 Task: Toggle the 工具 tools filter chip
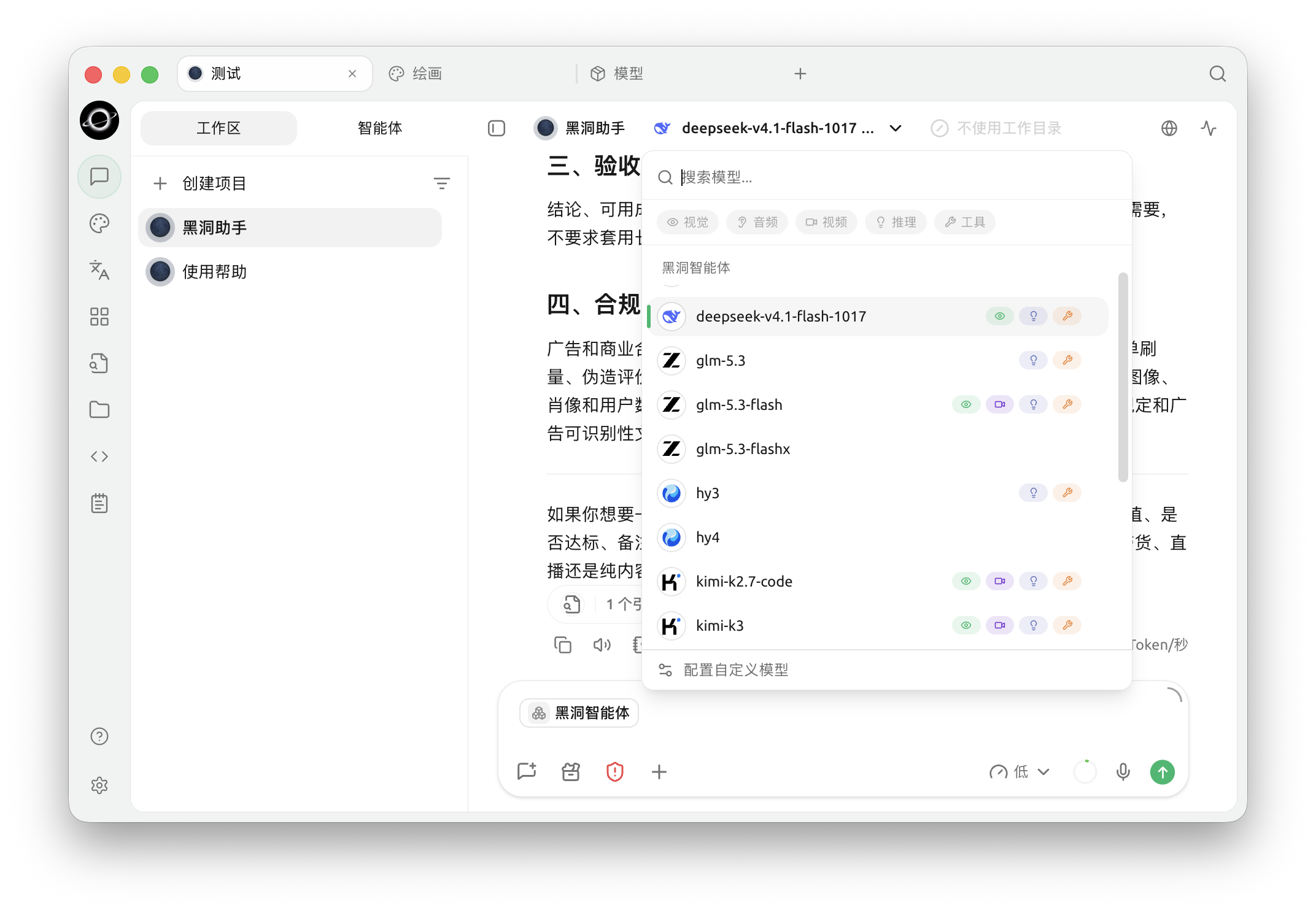[965, 222]
